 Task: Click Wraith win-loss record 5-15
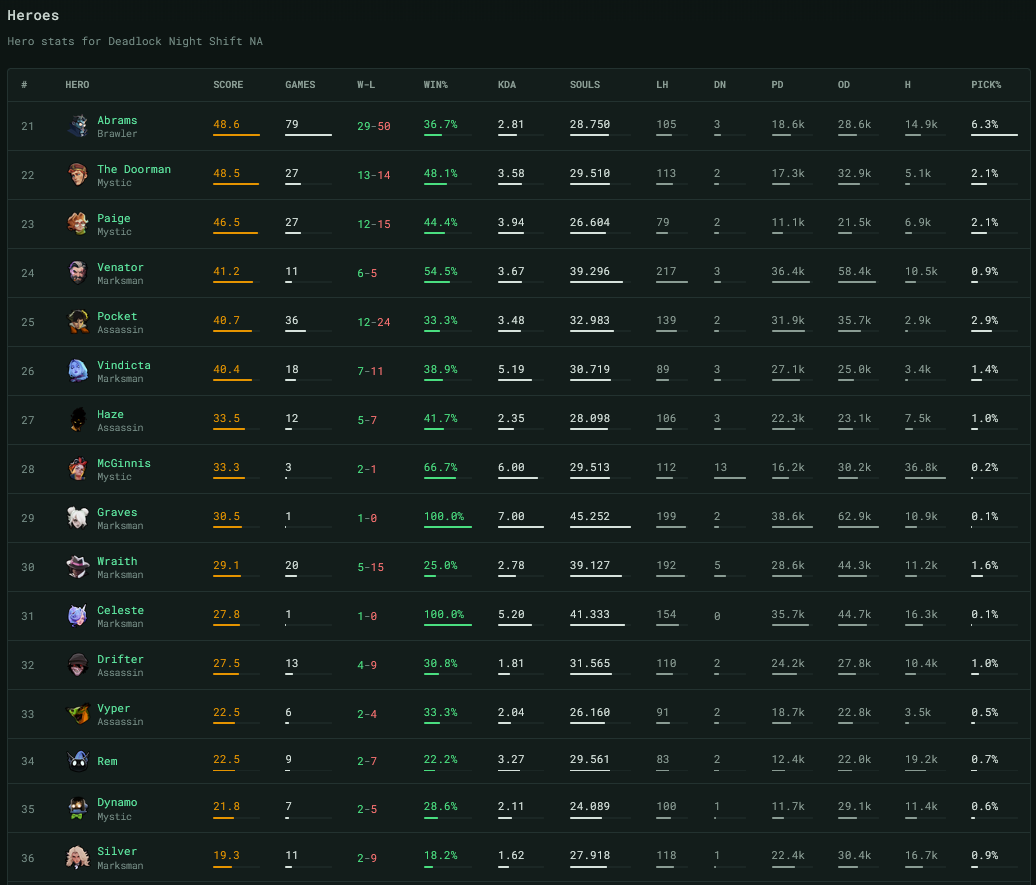point(370,566)
